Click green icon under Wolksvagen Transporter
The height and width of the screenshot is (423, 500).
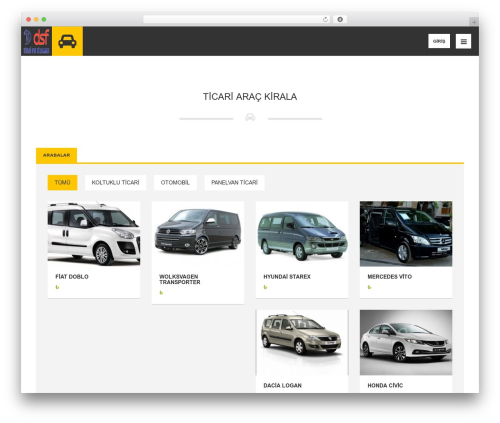coord(161,293)
